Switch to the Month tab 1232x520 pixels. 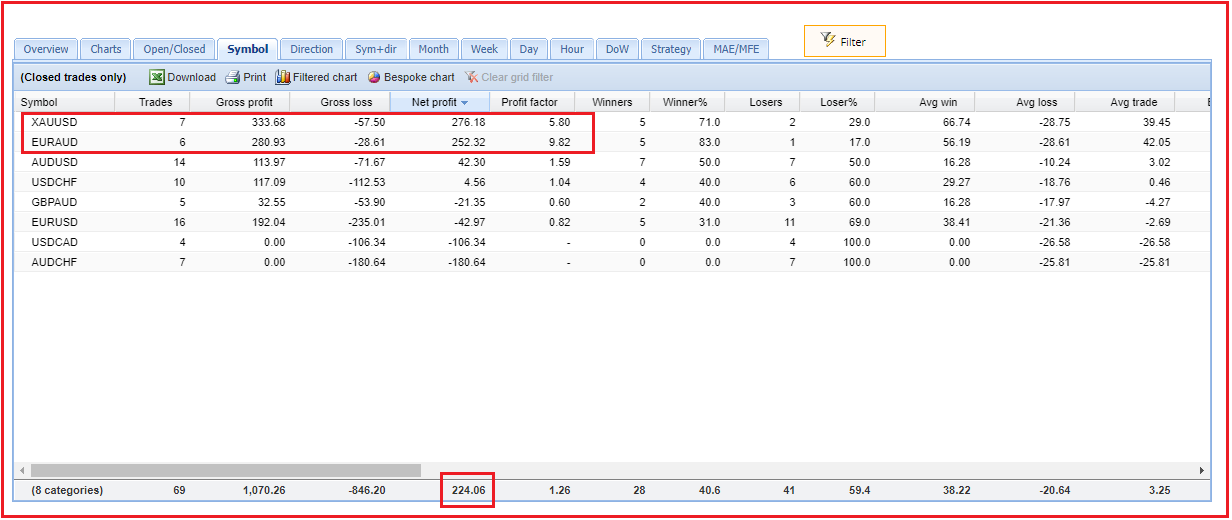pos(434,49)
